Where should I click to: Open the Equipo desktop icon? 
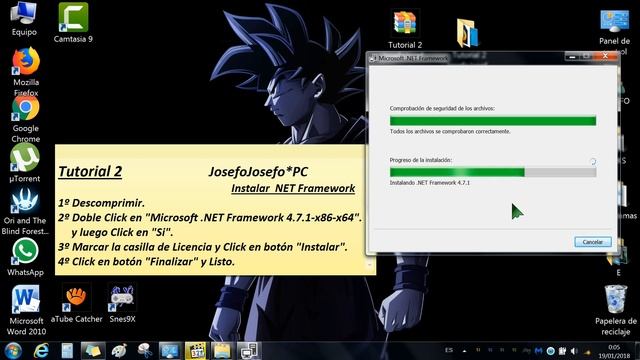pyautogui.click(x=24, y=18)
